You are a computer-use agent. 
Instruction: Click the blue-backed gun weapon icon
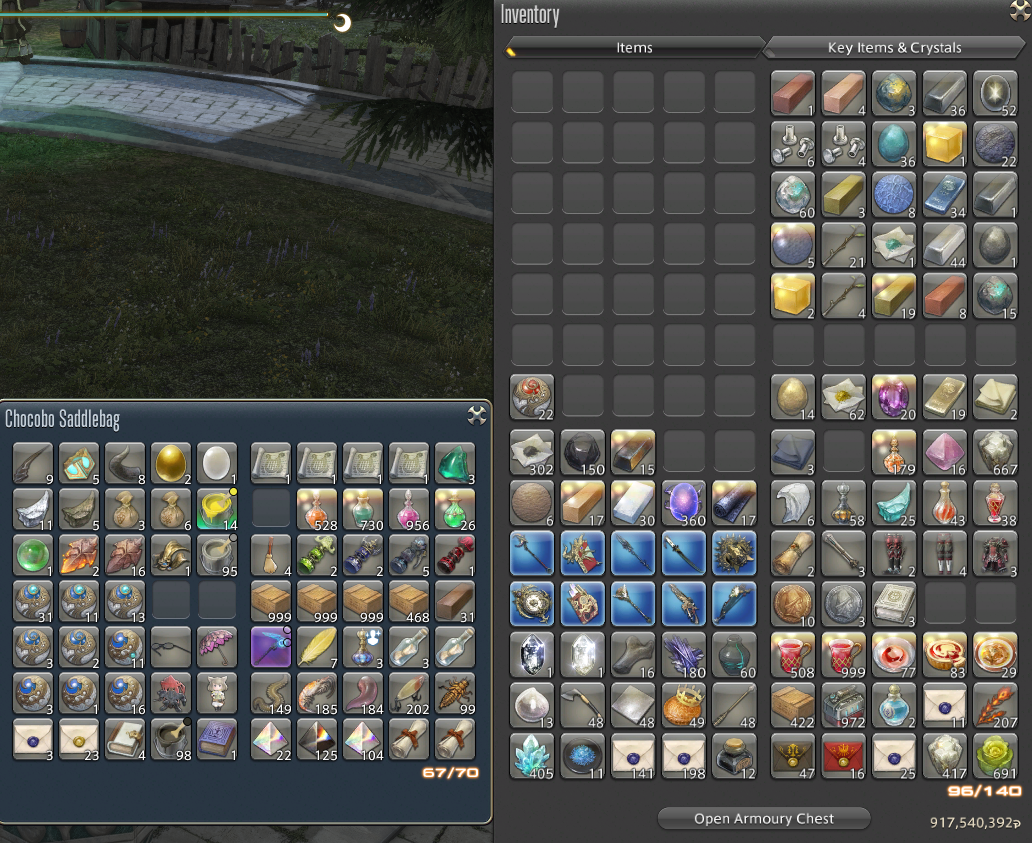684,605
